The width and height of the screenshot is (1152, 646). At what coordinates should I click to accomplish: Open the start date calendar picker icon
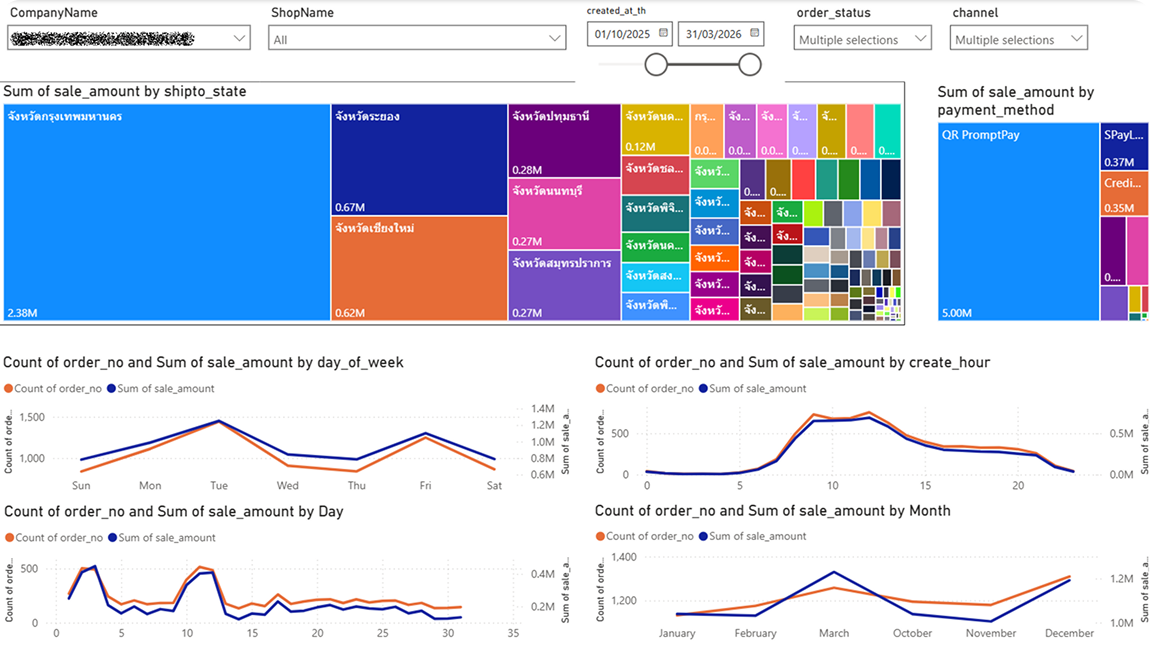[663, 33]
